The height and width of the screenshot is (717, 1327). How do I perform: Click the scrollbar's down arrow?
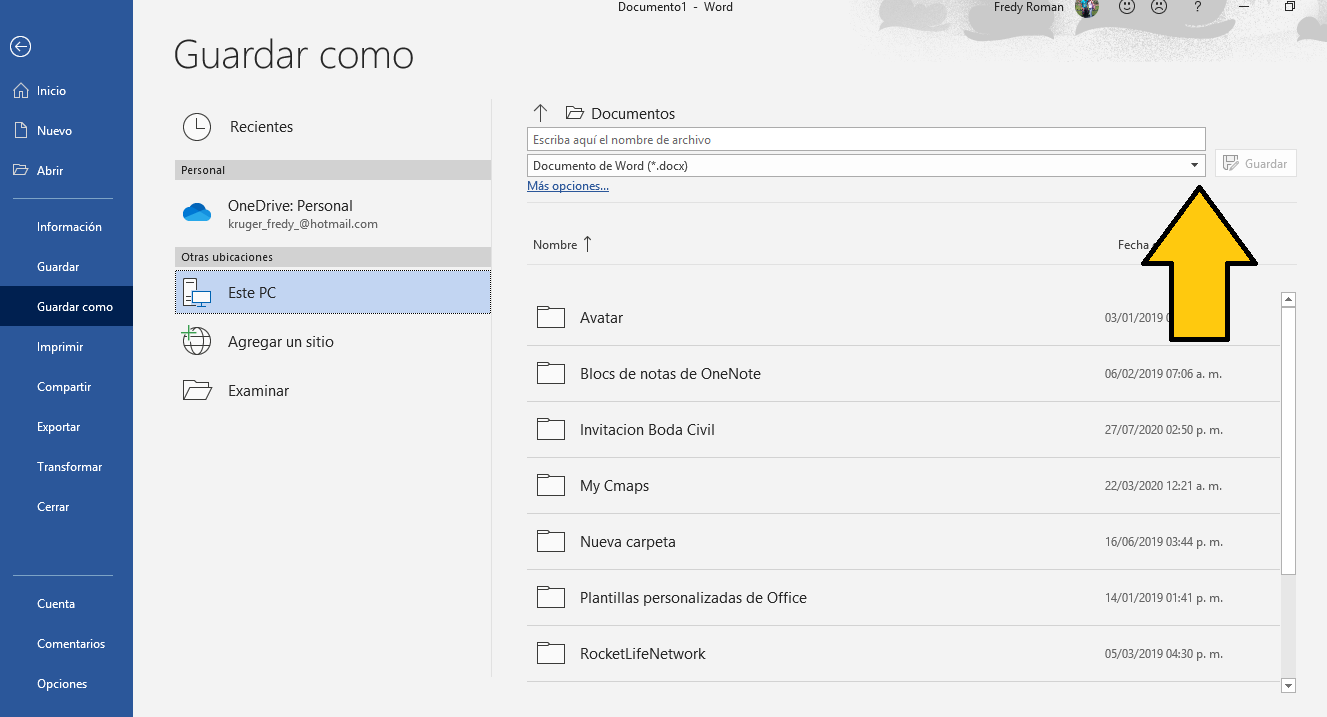tap(1288, 686)
